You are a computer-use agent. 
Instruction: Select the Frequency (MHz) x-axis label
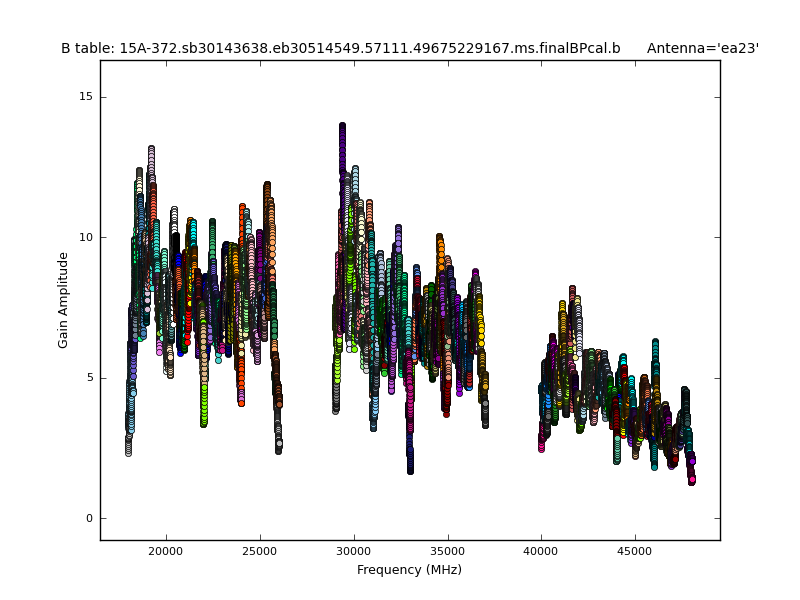click(409, 570)
